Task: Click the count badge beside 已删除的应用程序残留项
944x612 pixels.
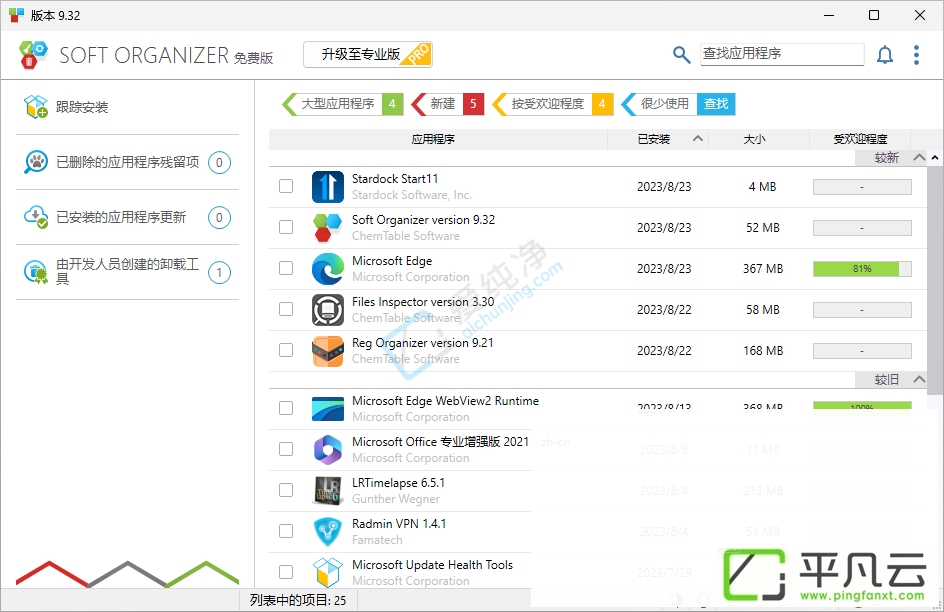Action: [x=219, y=162]
